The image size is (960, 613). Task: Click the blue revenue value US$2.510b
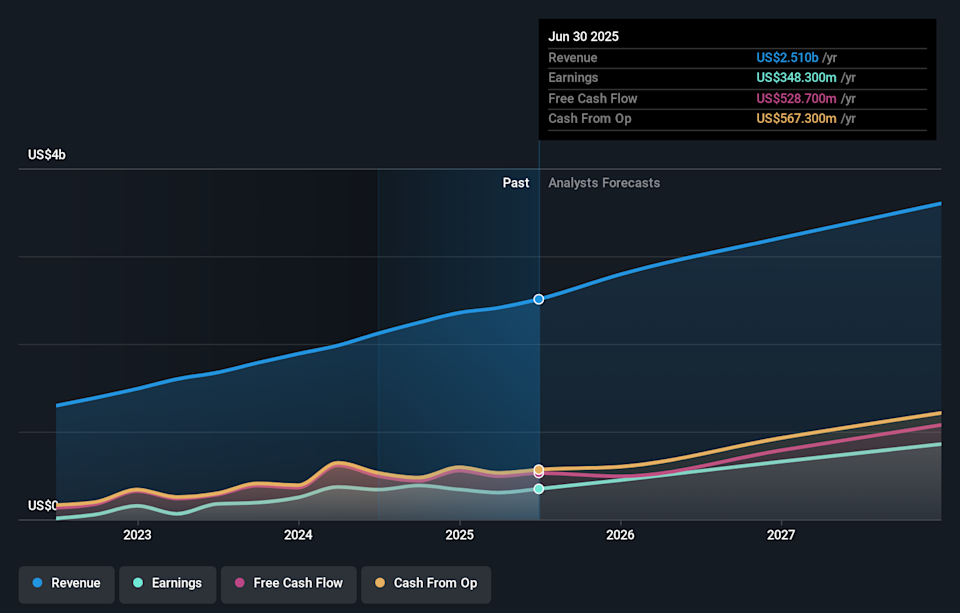[x=788, y=57]
